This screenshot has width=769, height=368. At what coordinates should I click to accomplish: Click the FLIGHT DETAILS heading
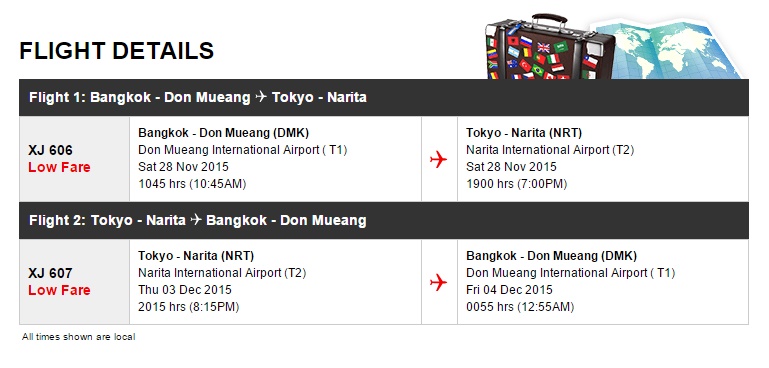click(x=117, y=51)
